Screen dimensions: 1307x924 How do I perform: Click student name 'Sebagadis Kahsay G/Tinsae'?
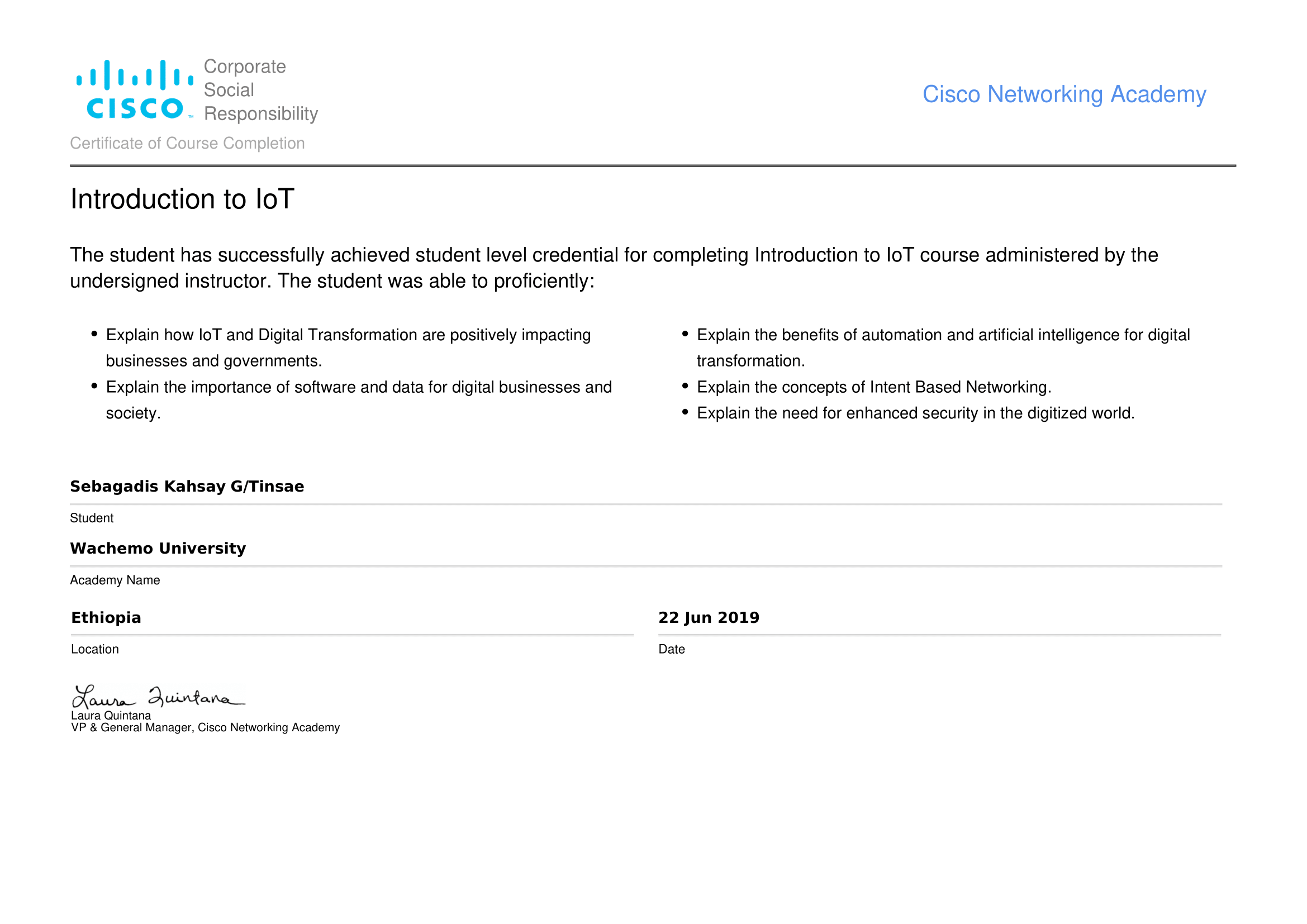(x=187, y=487)
